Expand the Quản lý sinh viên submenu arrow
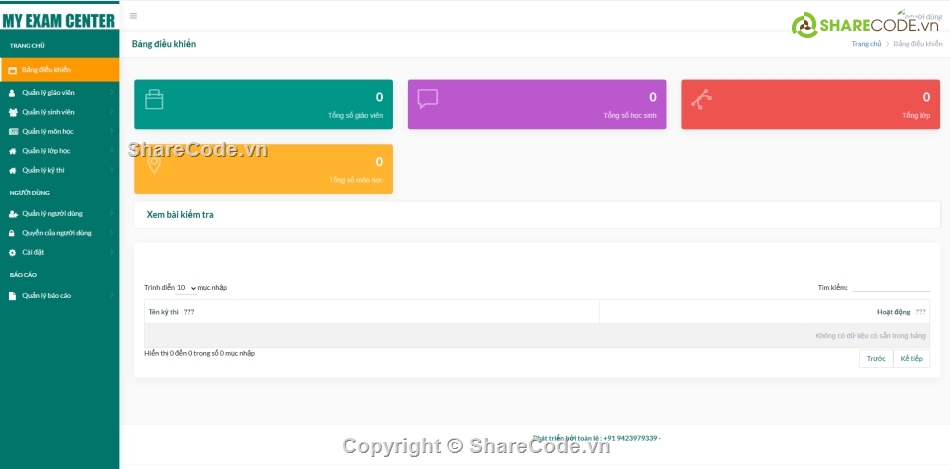The width and height of the screenshot is (950, 469). coord(111,112)
